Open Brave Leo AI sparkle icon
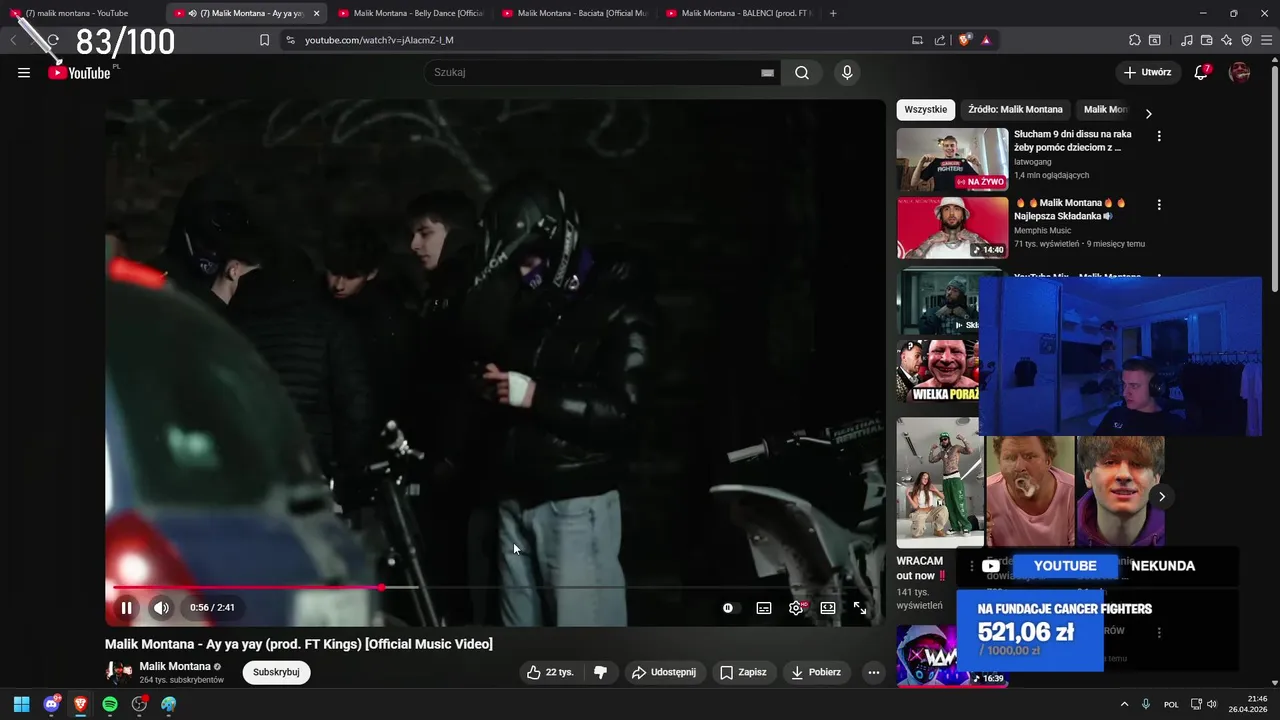 click(x=1227, y=40)
